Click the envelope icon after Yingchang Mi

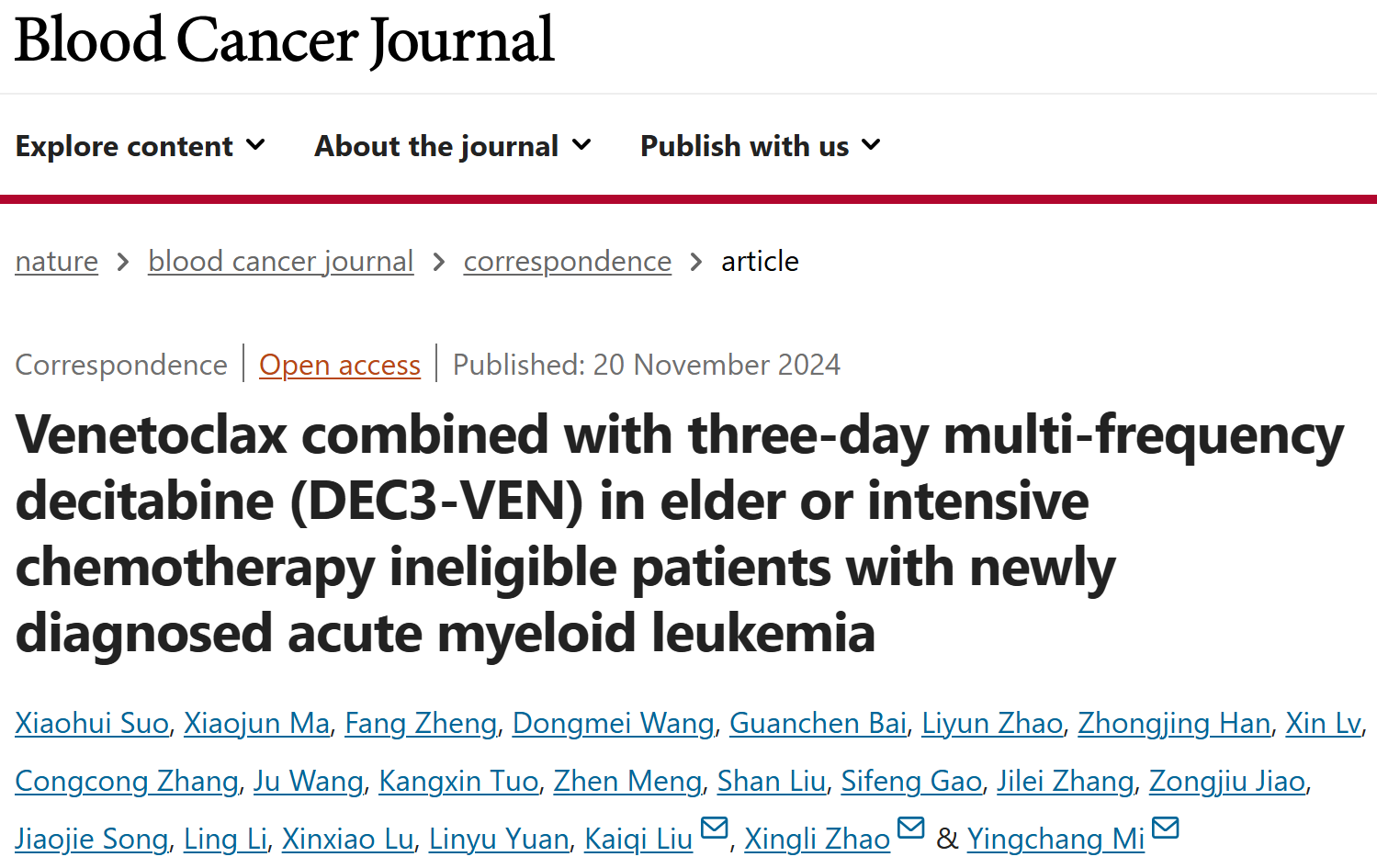tap(1165, 828)
